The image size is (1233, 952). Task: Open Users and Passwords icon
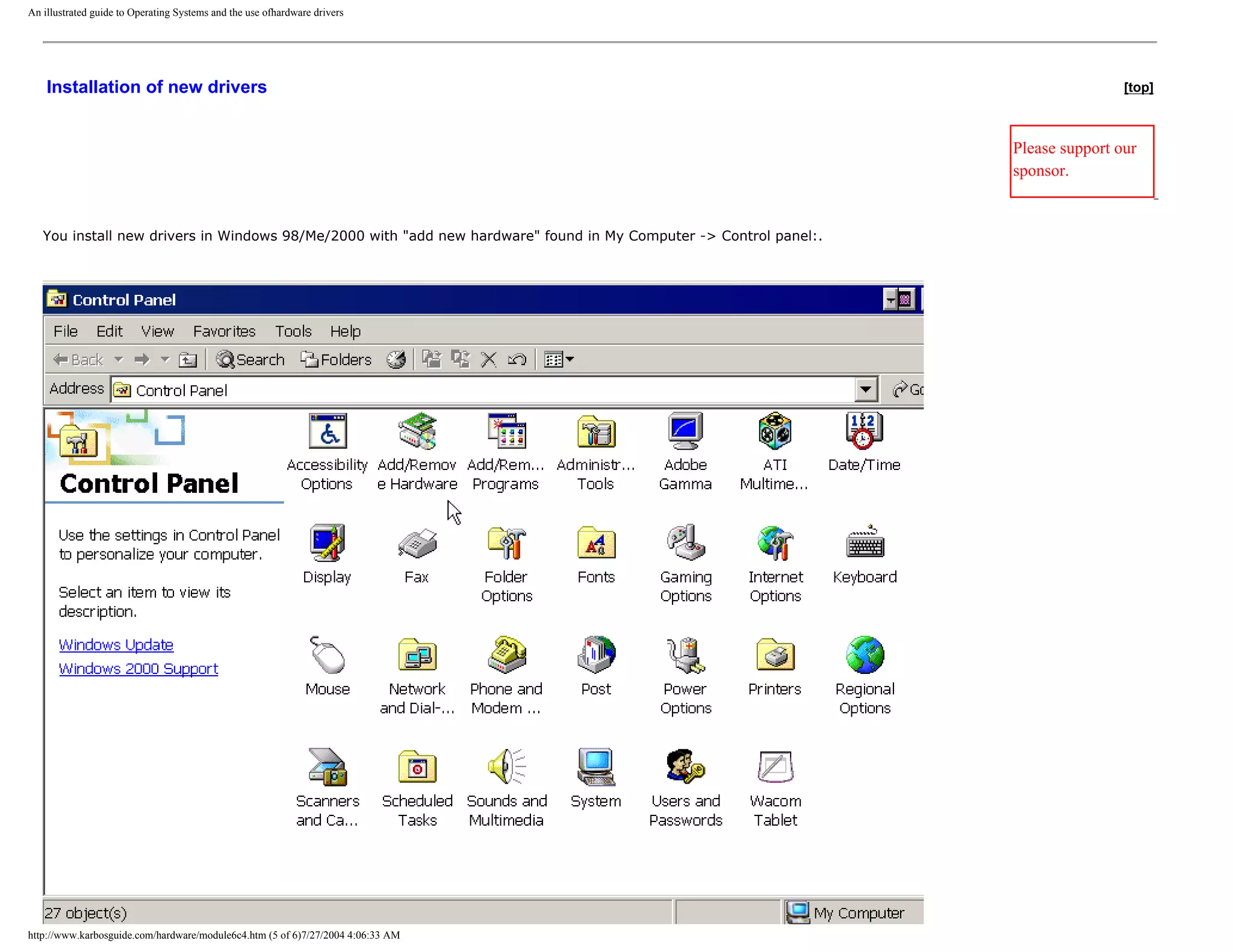685,767
